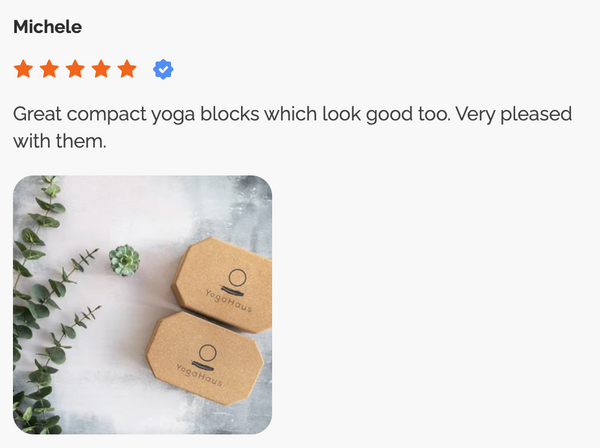Click the blue verified buyer badge
This screenshot has height=448, width=600.
[x=163, y=70]
